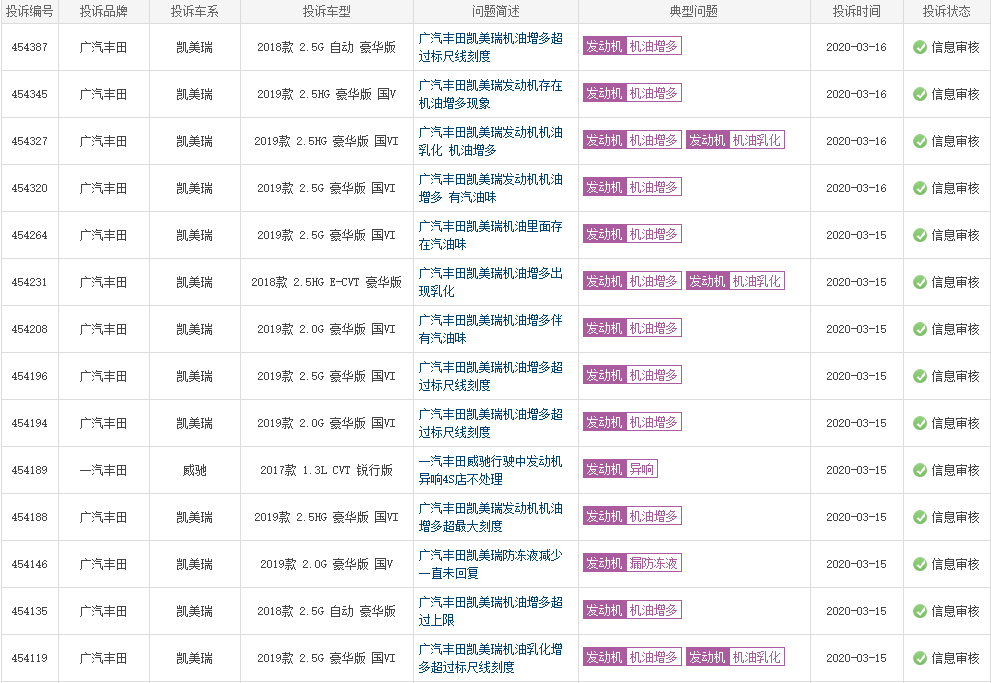Click the green check icon in row 454196
This screenshot has height=683, width=991.
920,377
